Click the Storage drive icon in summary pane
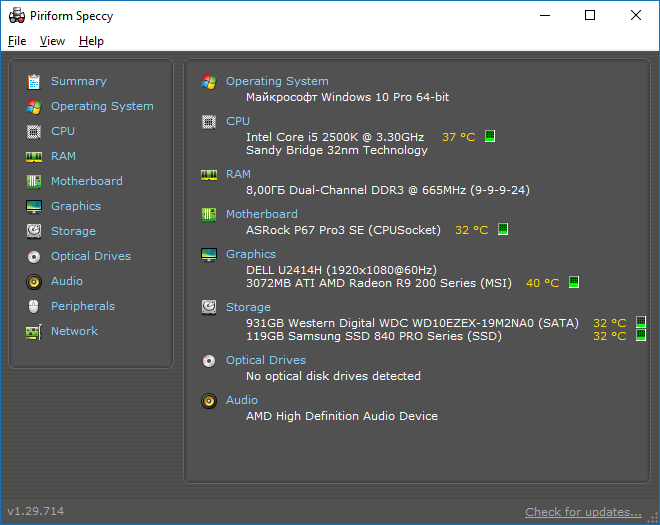 point(209,308)
